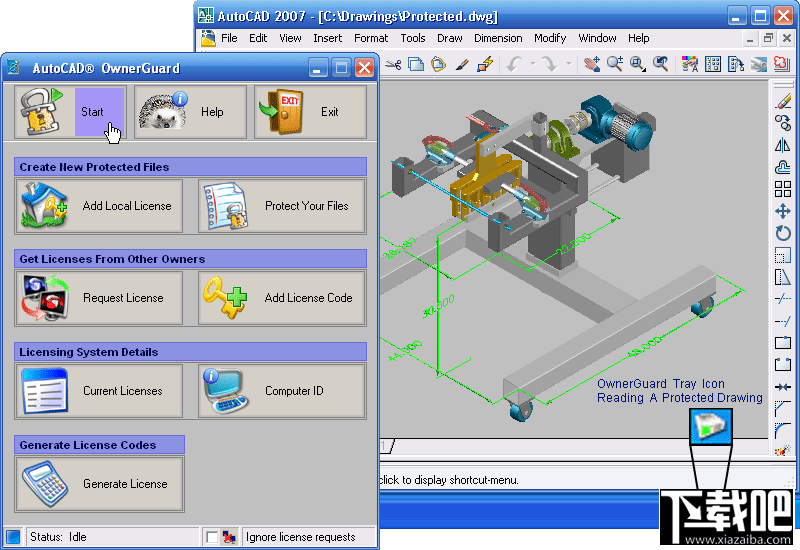Select the Rotate tool in right toolbar

(783, 234)
